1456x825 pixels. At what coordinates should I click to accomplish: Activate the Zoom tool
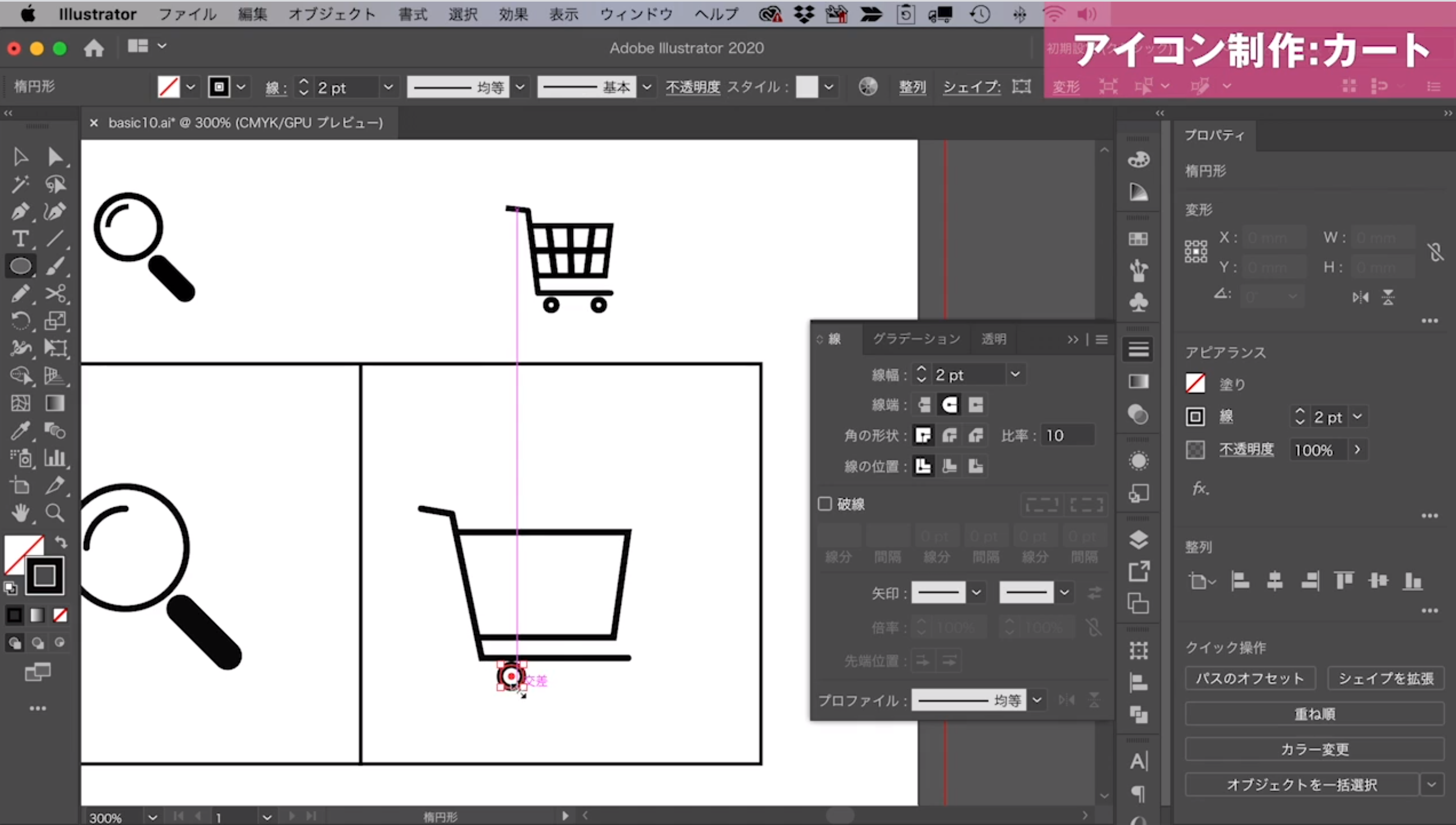[x=56, y=513]
